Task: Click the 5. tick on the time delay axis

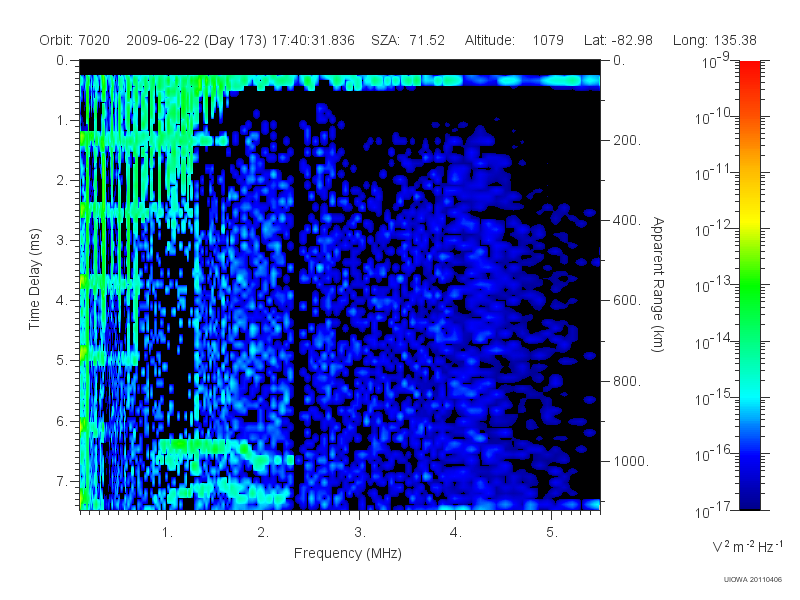Action: (x=62, y=360)
